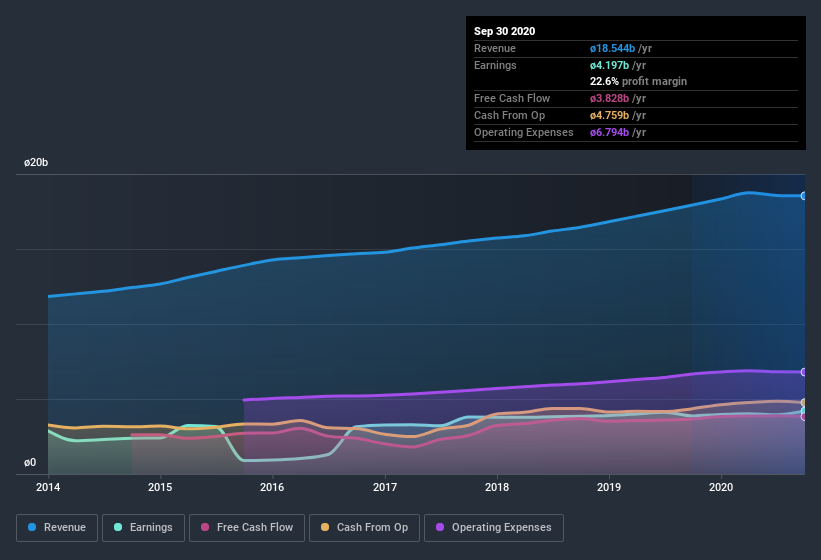The image size is (821, 560).
Task: Toggle the Free Cash Flow legend button
Action: 247,528
